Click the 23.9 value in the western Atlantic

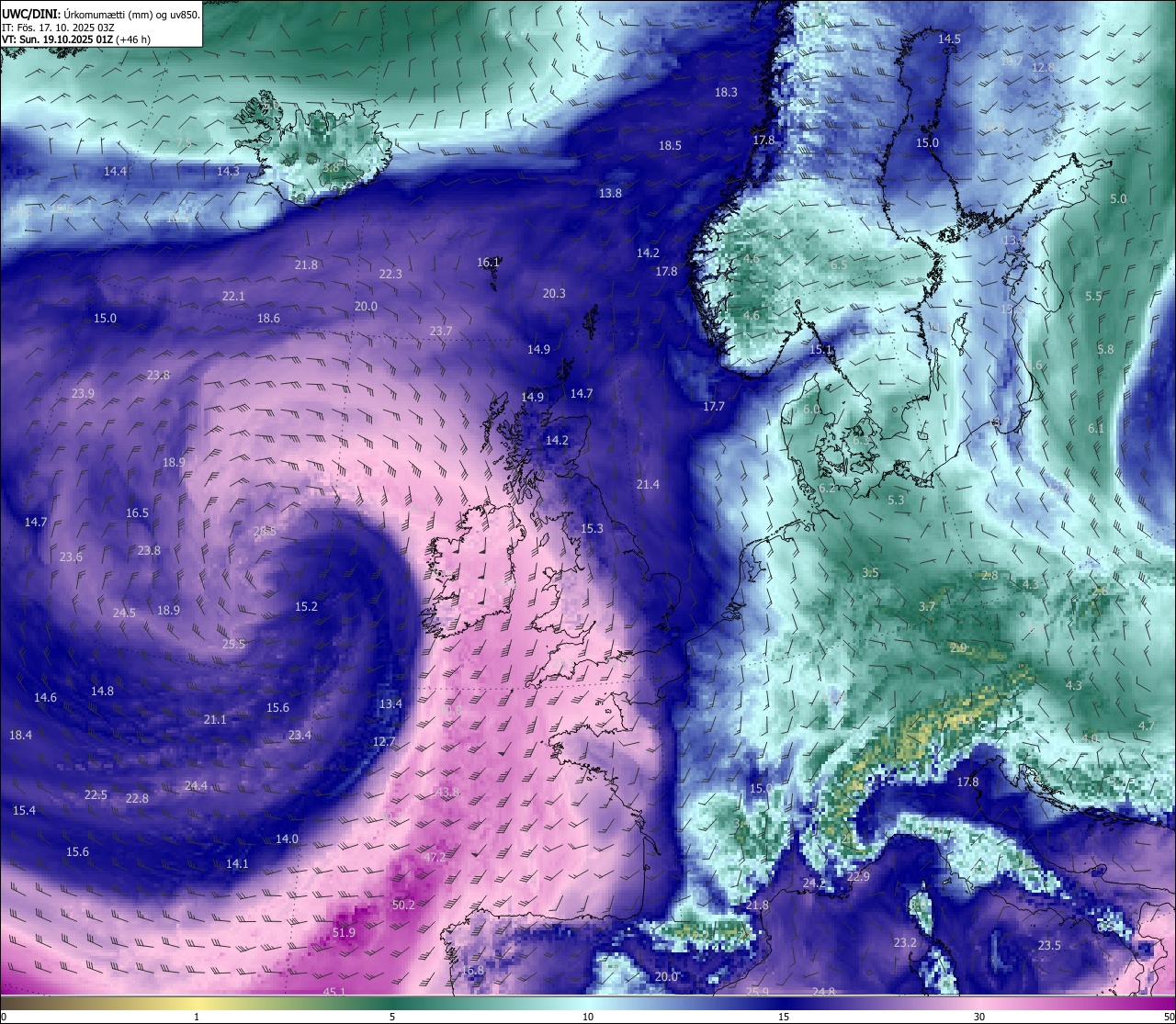[83, 393]
